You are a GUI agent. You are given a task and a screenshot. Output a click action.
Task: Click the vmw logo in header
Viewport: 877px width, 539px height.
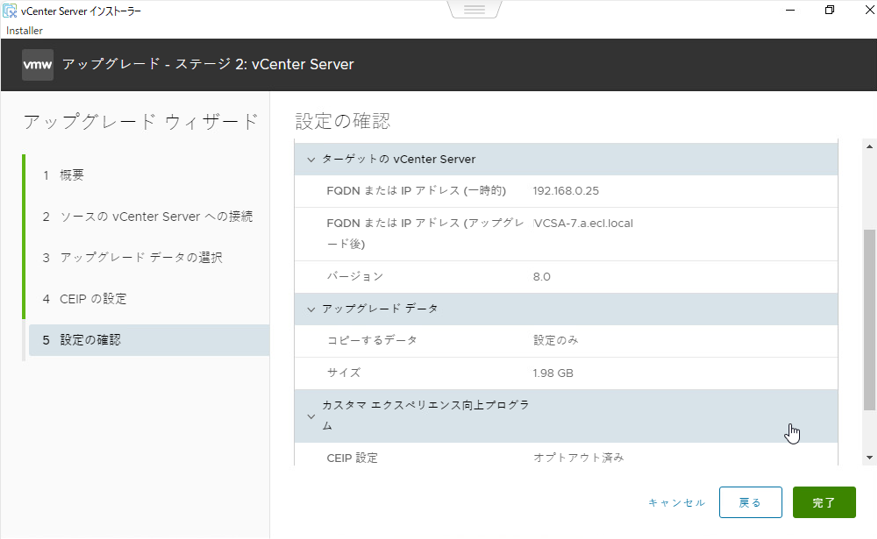coord(38,65)
